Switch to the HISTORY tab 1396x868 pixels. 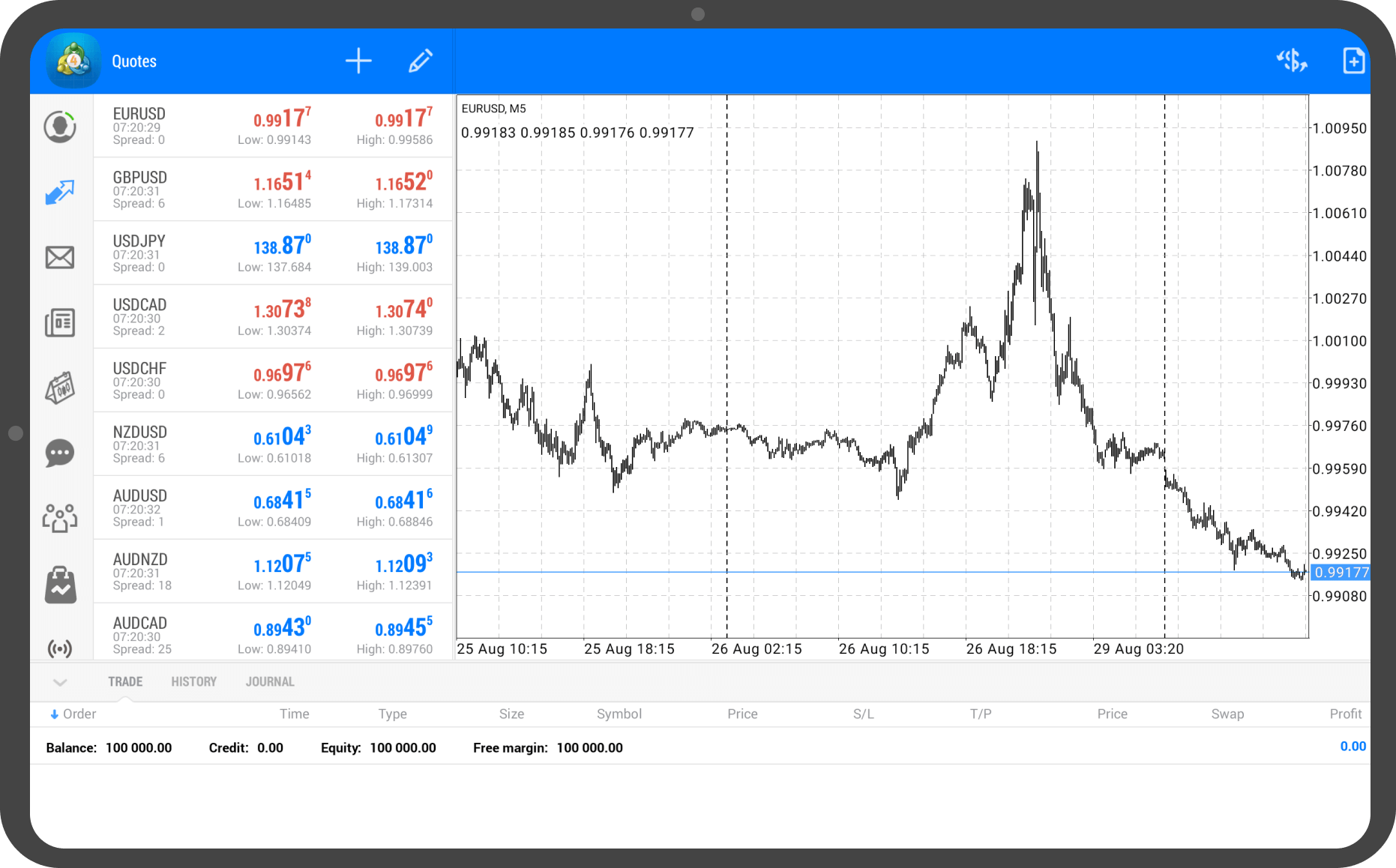tap(193, 682)
